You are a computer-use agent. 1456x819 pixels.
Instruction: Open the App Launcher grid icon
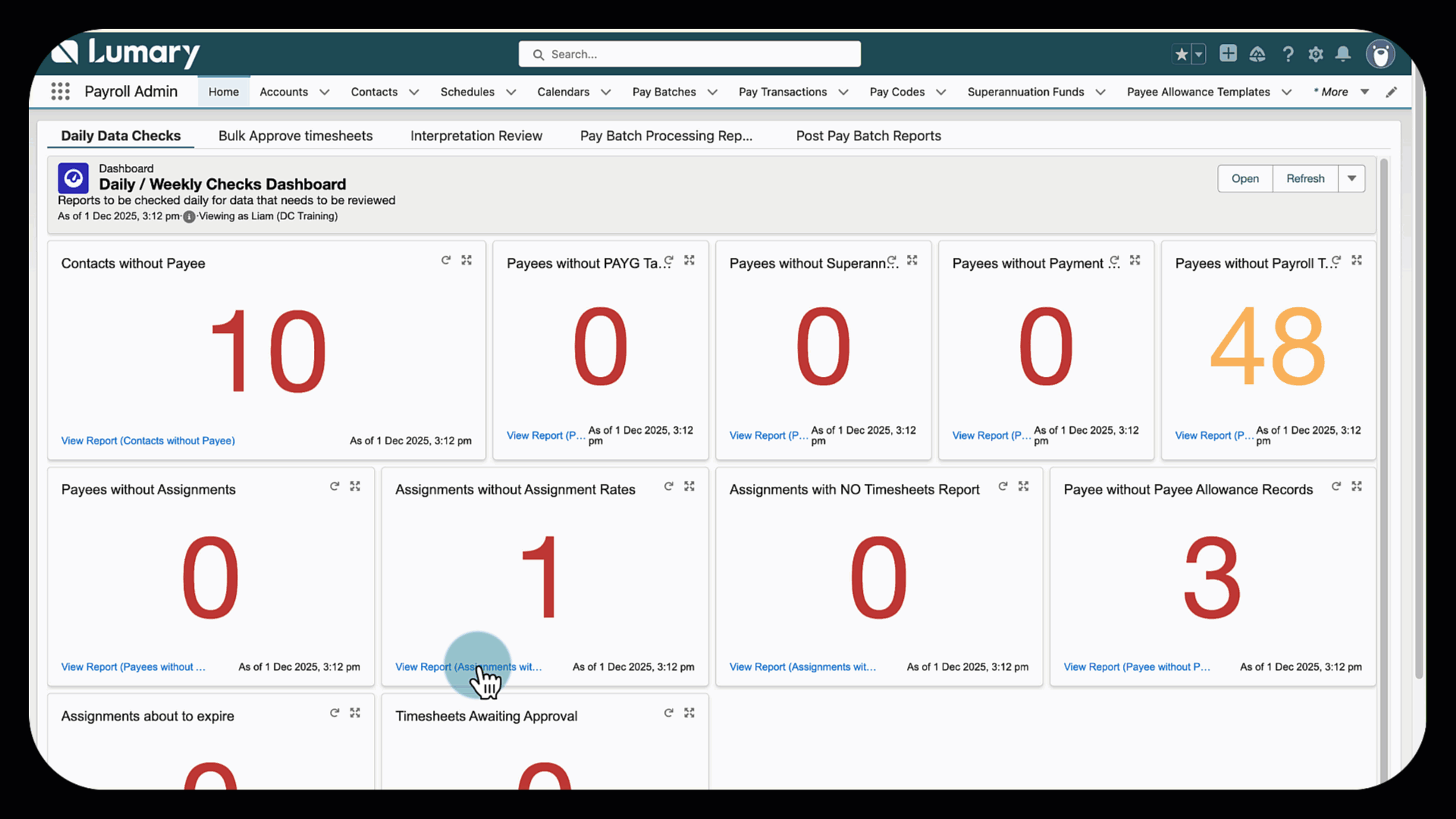[x=60, y=92]
